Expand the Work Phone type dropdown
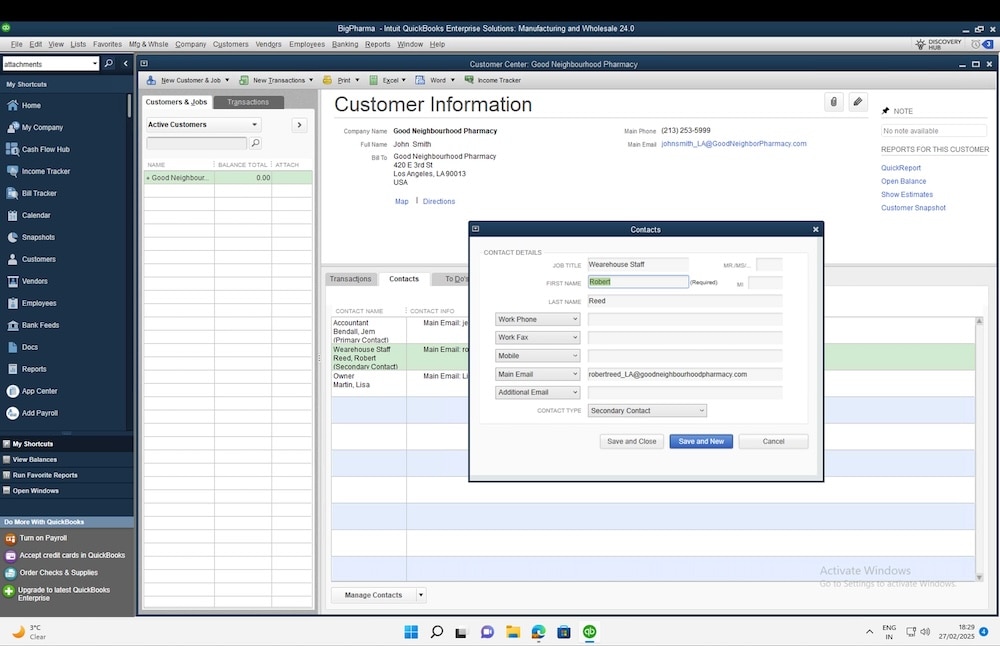 point(538,320)
